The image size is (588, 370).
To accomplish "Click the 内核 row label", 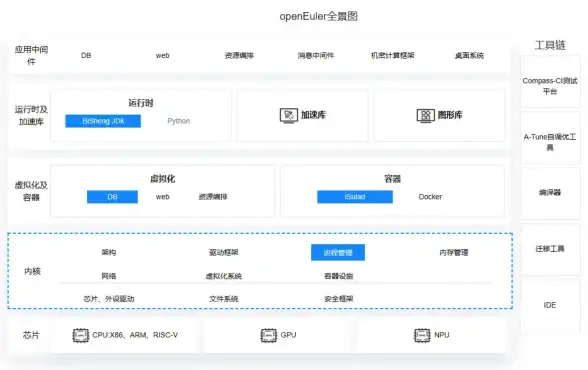I will coord(32,271).
